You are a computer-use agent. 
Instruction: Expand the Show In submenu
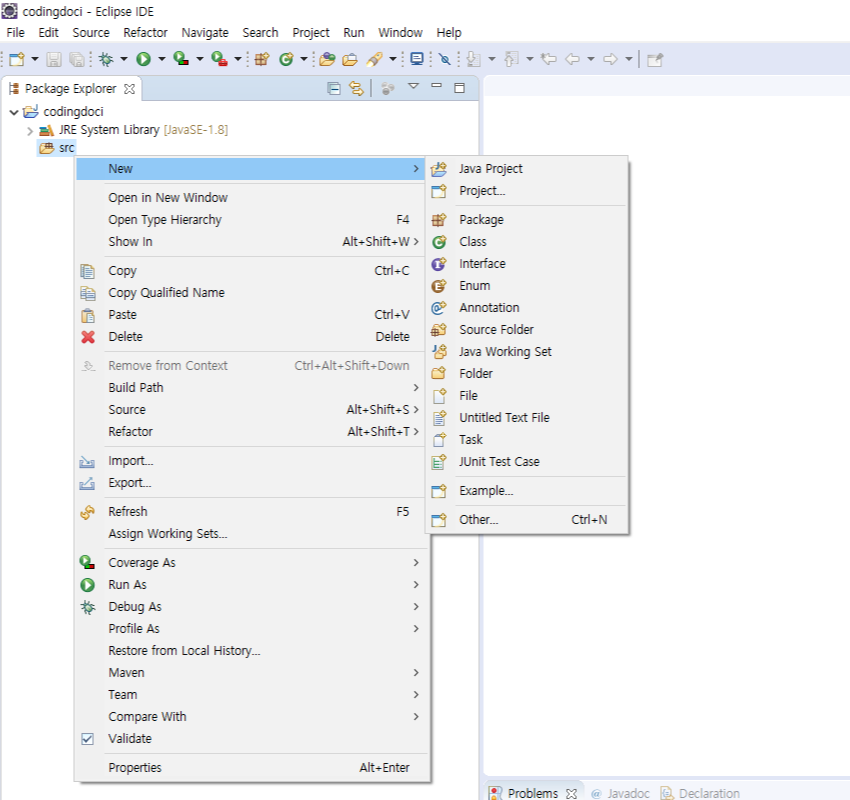(x=250, y=241)
